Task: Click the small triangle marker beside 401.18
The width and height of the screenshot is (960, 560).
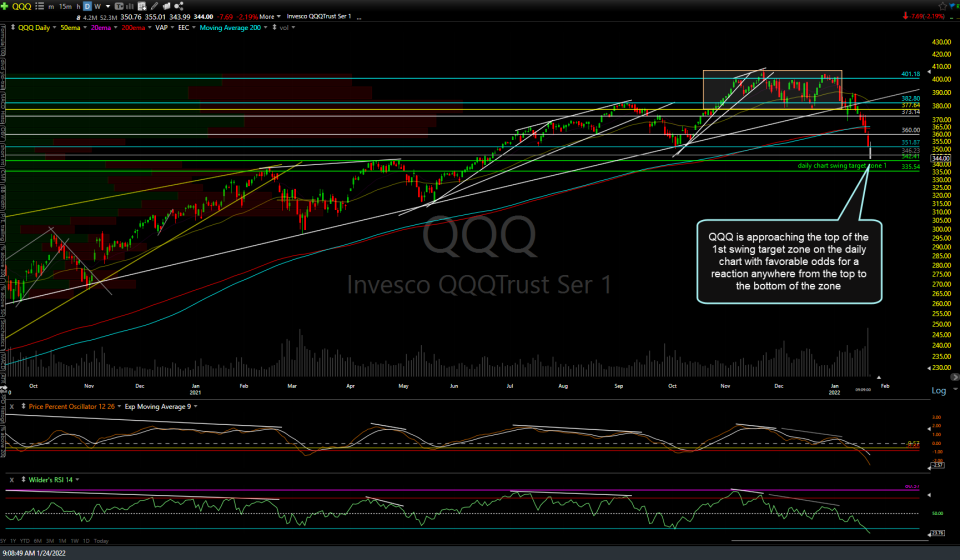Action: [x=929, y=72]
